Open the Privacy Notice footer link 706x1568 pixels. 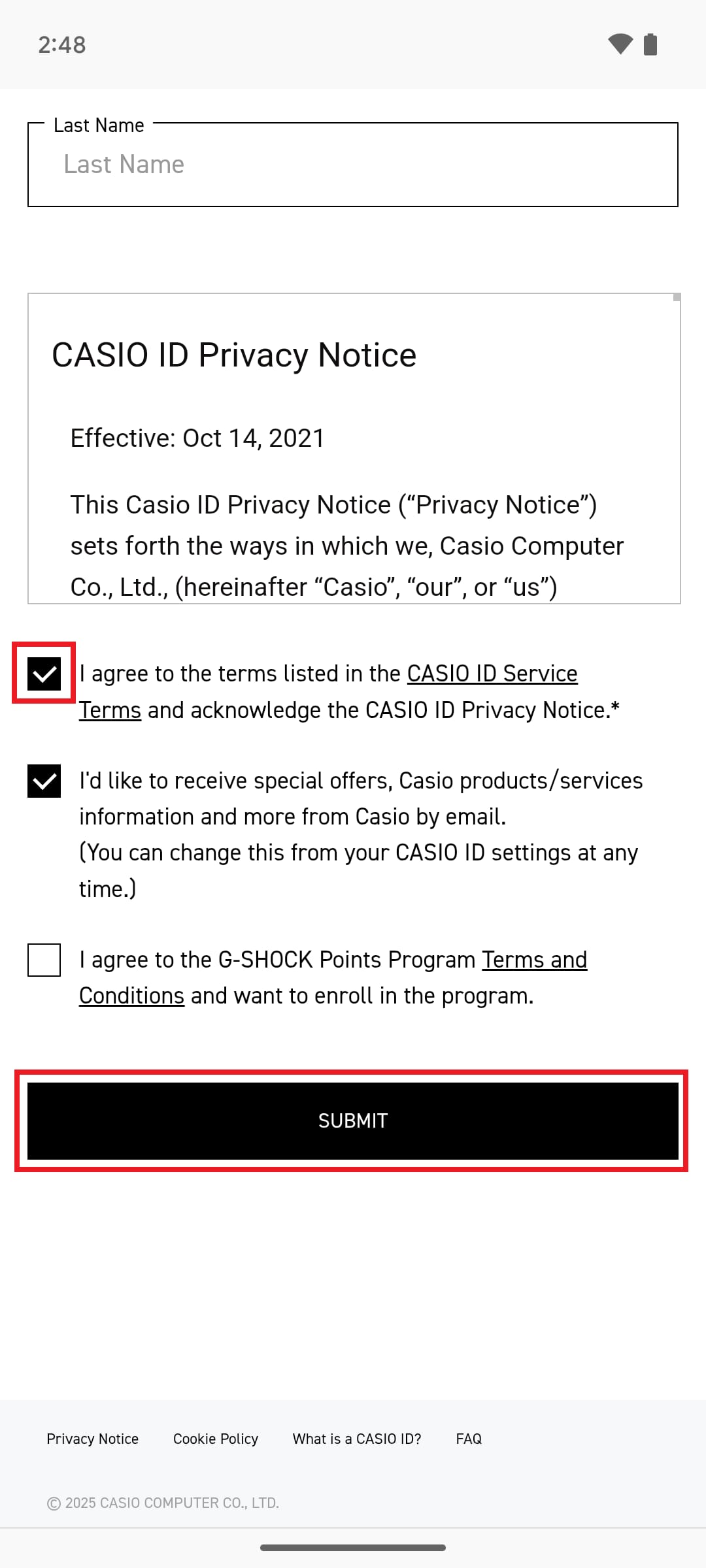(x=92, y=1439)
